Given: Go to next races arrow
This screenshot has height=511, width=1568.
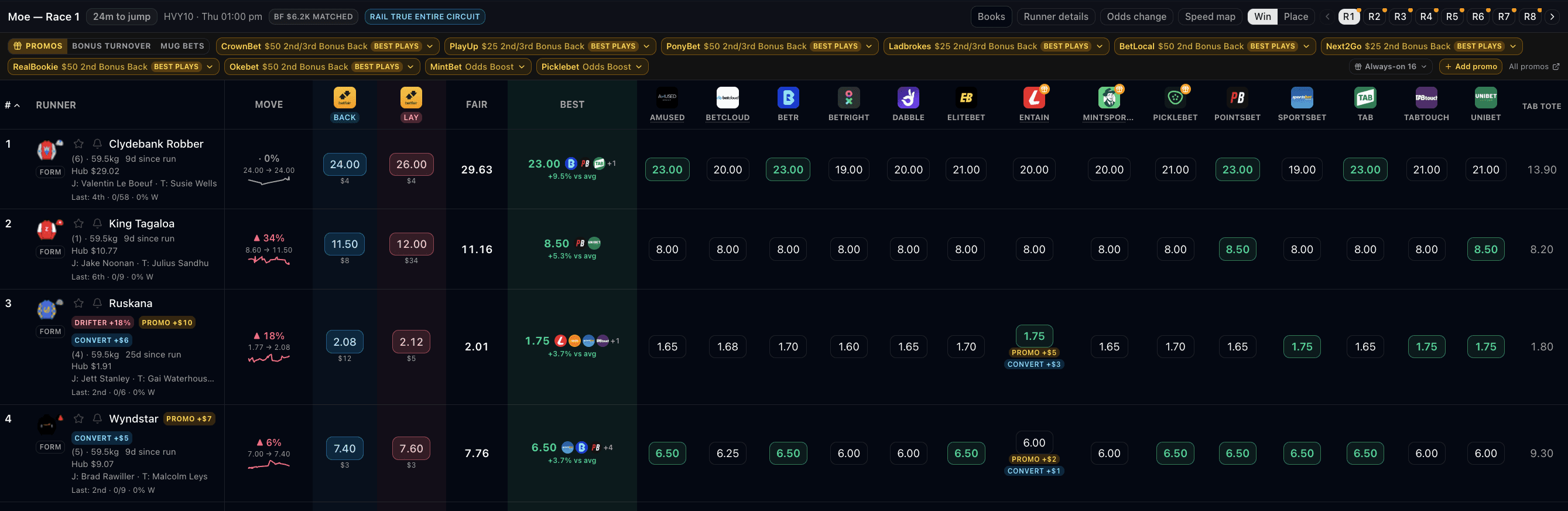Looking at the screenshot, I should pyautogui.click(x=1552, y=16).
